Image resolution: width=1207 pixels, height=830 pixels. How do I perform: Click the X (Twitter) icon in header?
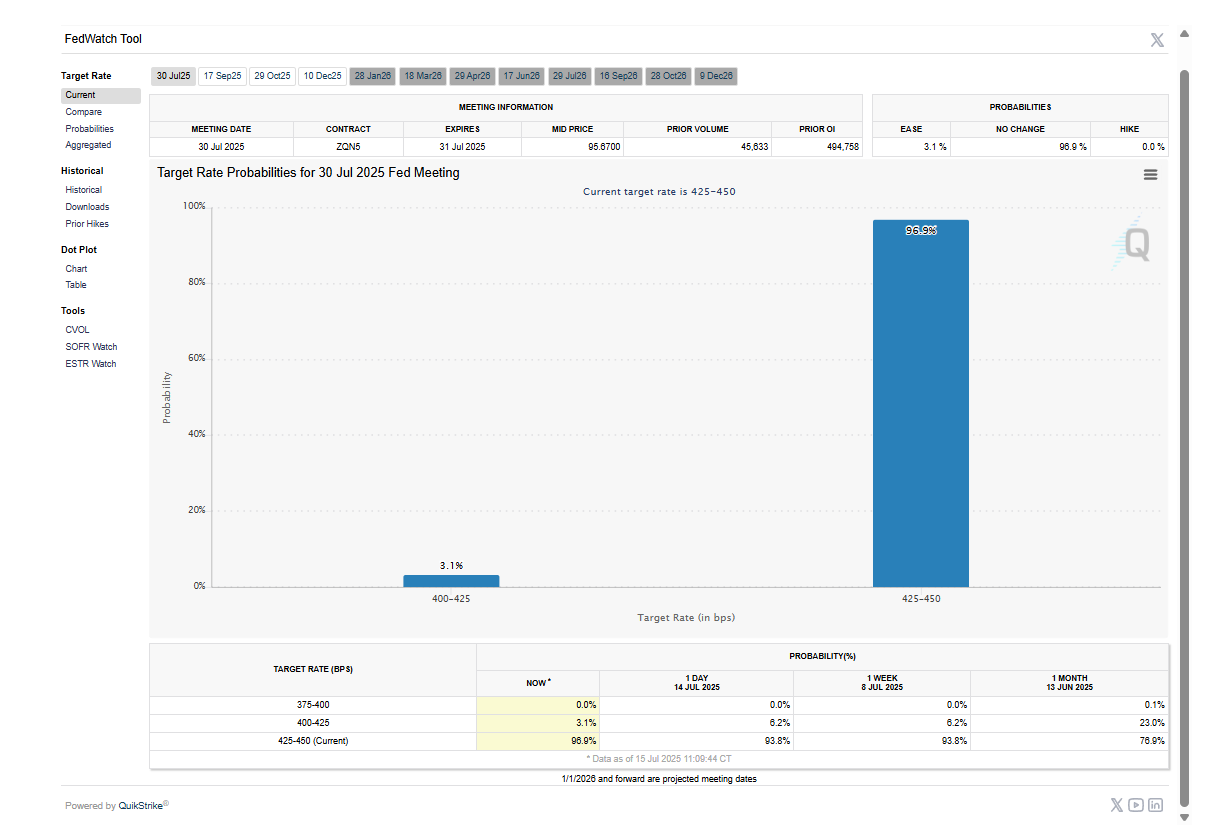pyautogui.click(x=1157, y=40)
